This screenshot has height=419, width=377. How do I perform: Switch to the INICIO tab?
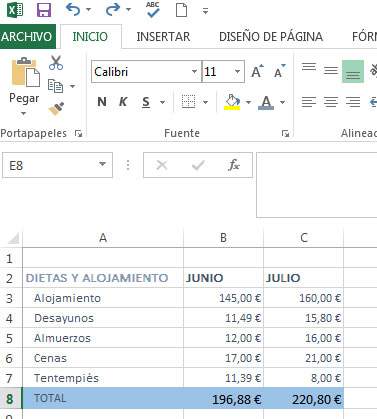click(90, 36)
